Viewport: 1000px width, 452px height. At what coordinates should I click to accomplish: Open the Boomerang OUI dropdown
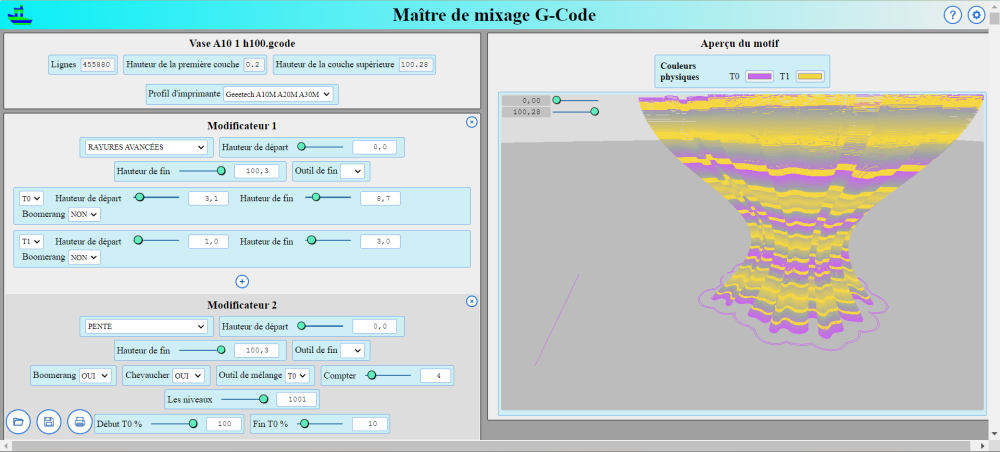pyautogui.click(x=95, y=375)
